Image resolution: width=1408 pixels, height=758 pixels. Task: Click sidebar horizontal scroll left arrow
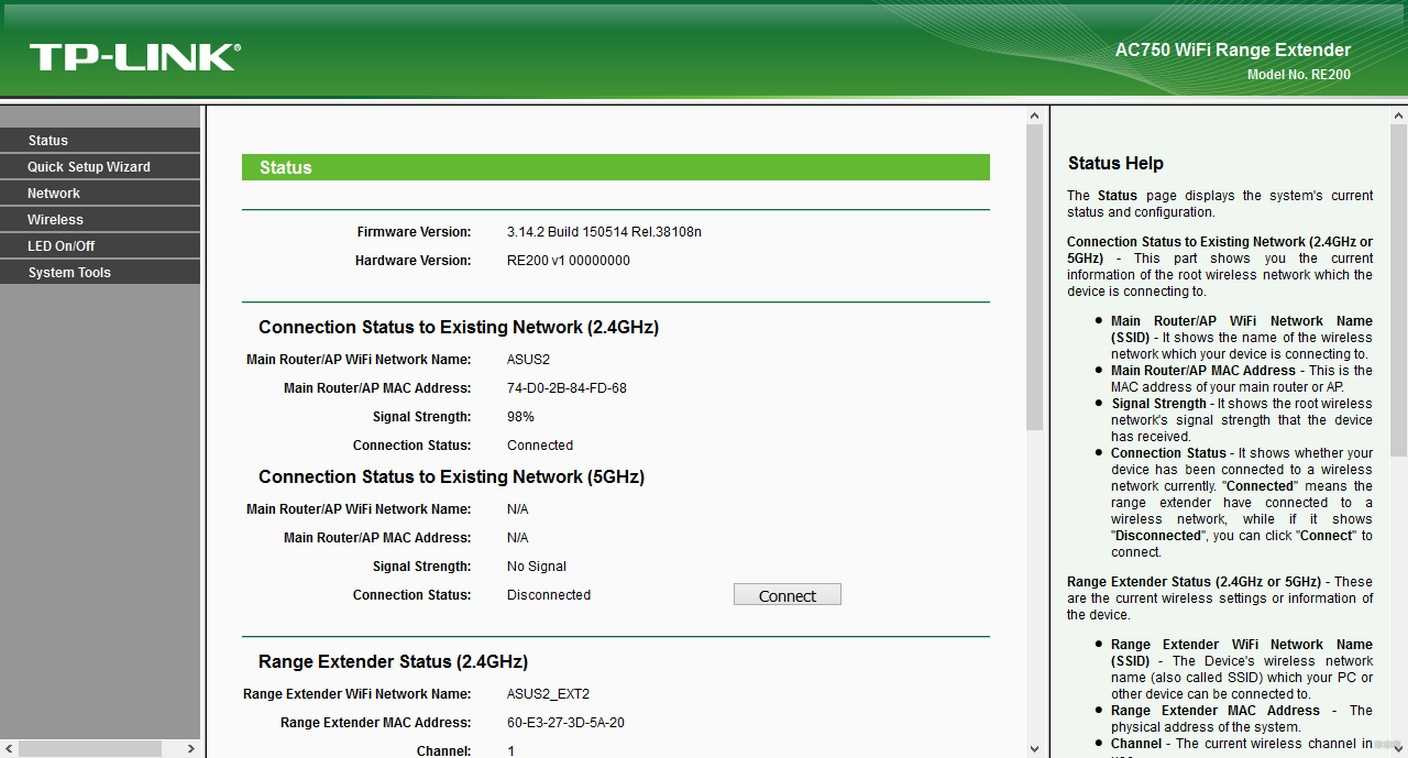9,748
